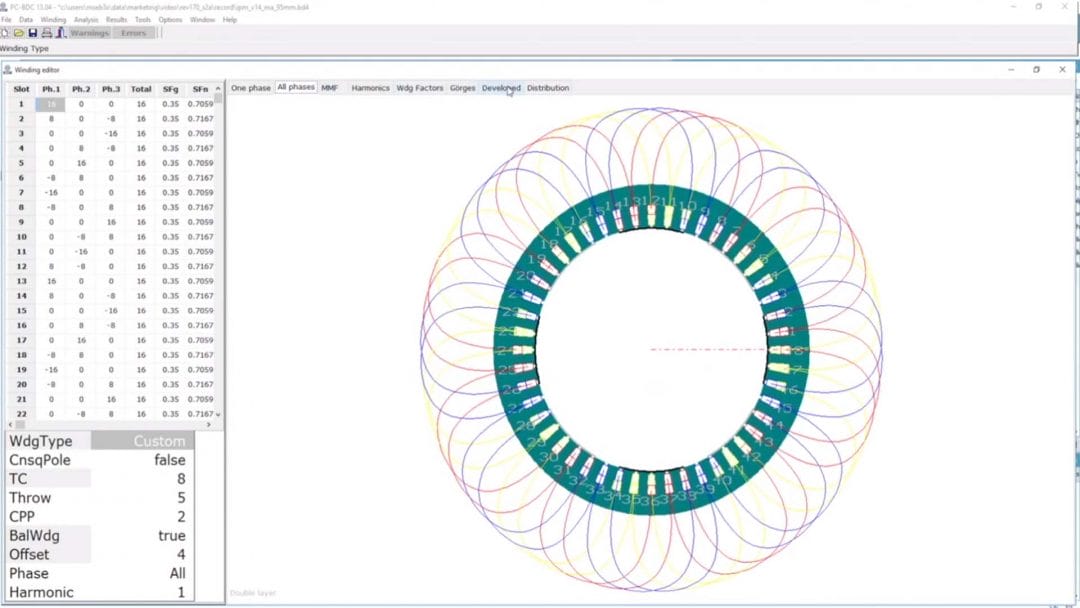Save the design using the floppy disk icon
The height and width of the screenshot is (608, 1080).
pos(34,31)
